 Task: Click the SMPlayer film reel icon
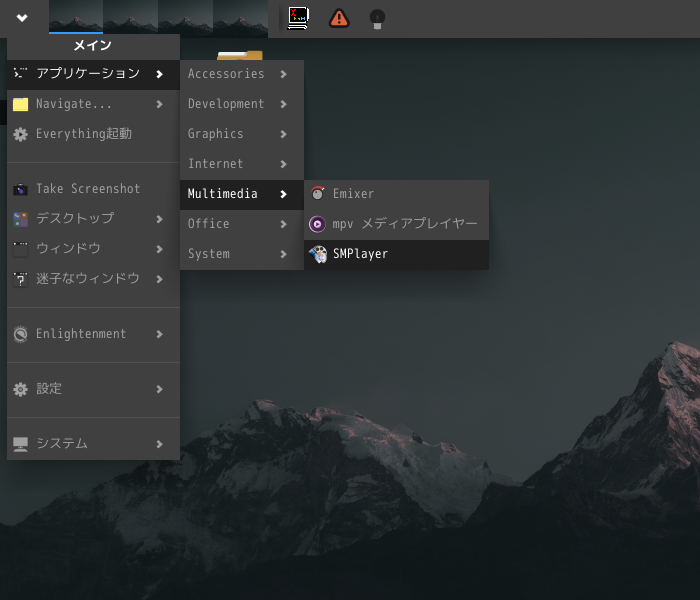point(318,254)
